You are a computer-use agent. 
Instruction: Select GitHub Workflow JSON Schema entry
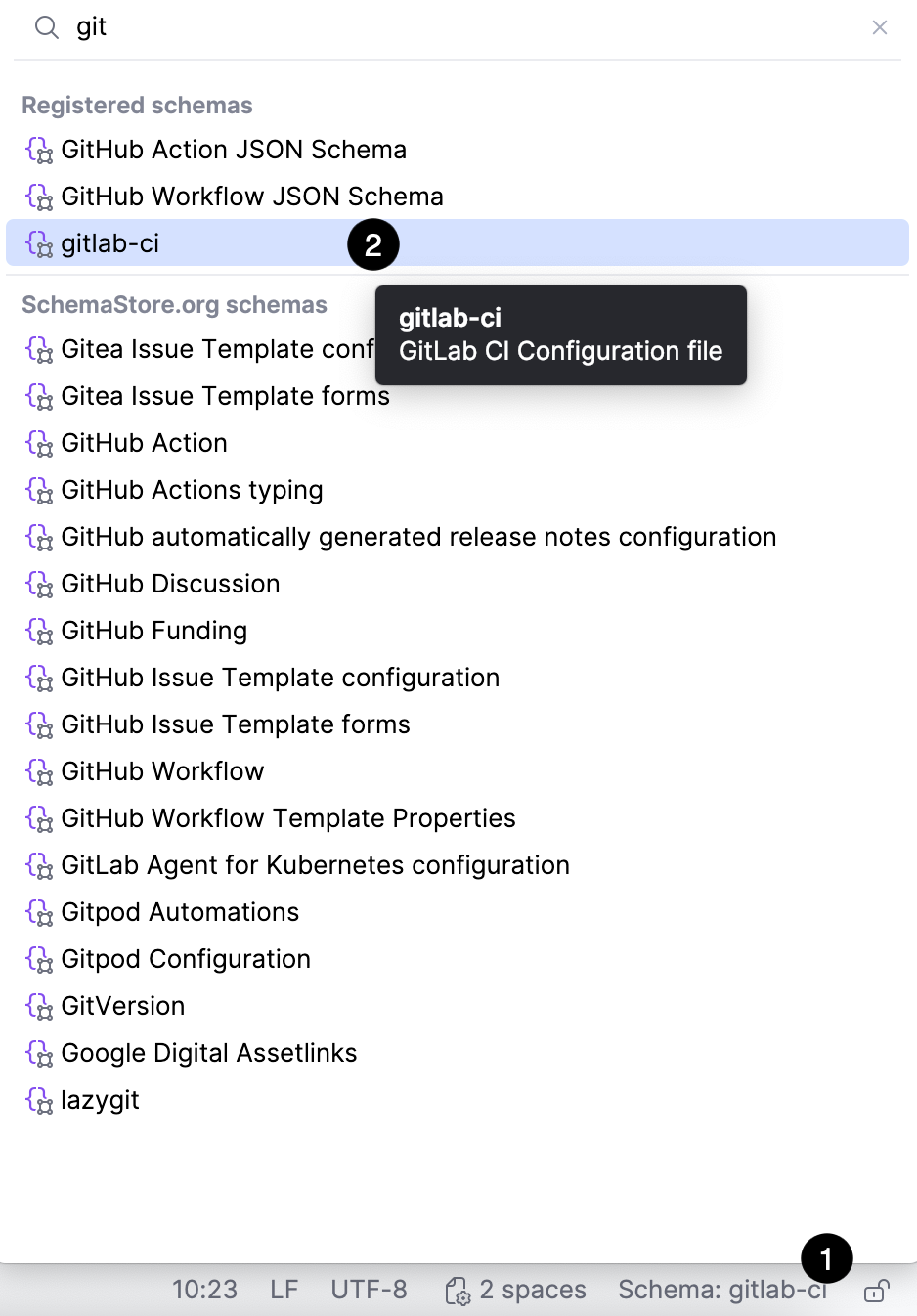[252, 197]
